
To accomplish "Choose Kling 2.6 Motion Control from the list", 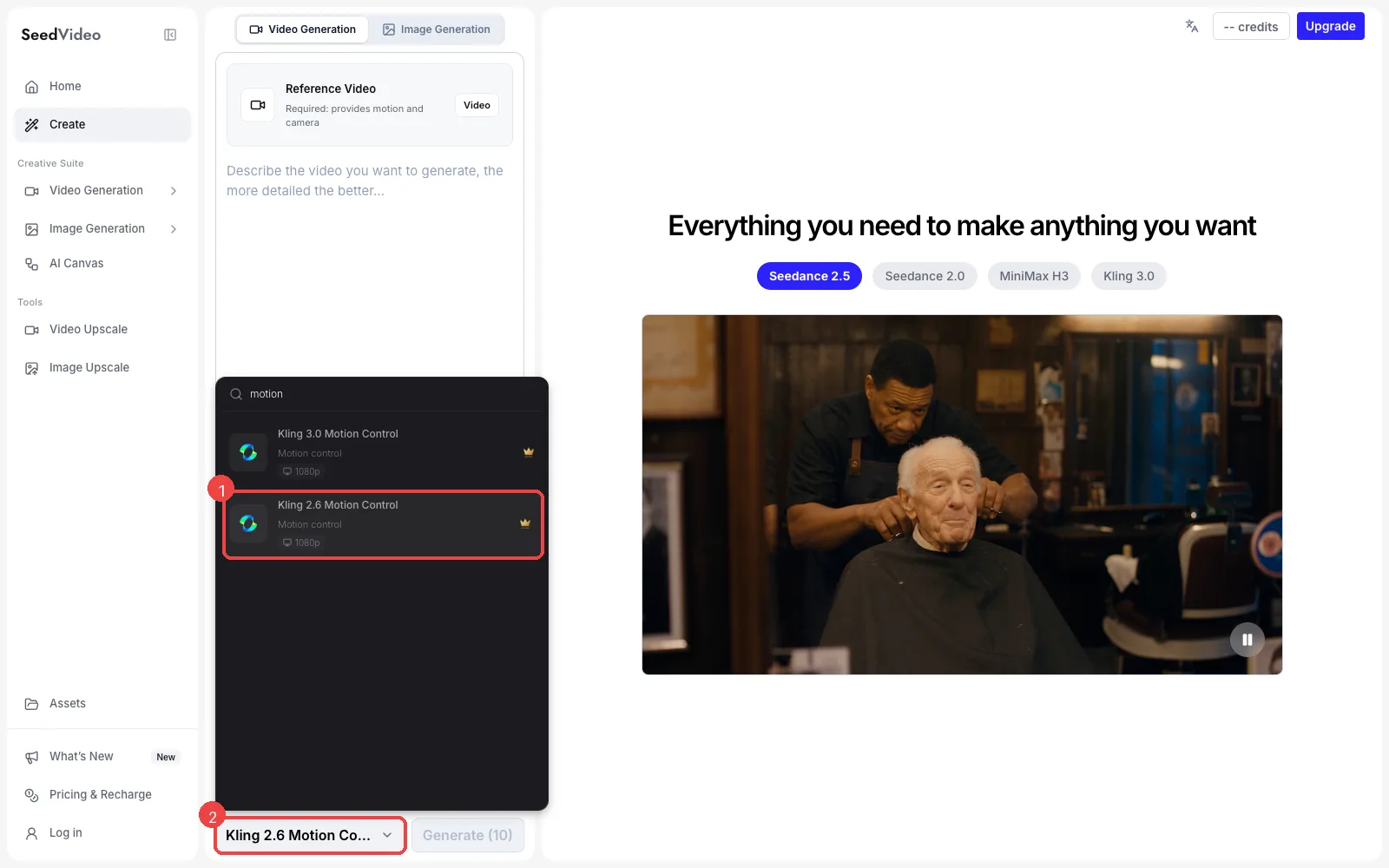I will (383, 524).
